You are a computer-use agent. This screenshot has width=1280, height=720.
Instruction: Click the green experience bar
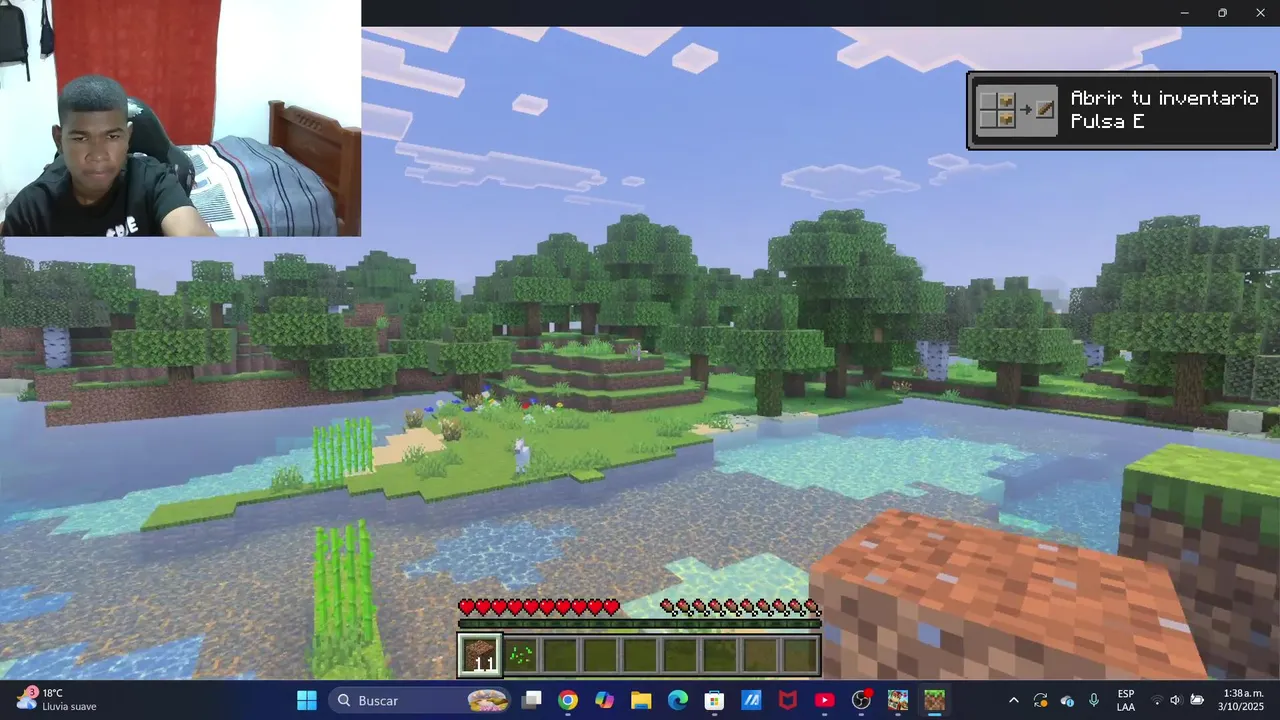click(639, 624)
